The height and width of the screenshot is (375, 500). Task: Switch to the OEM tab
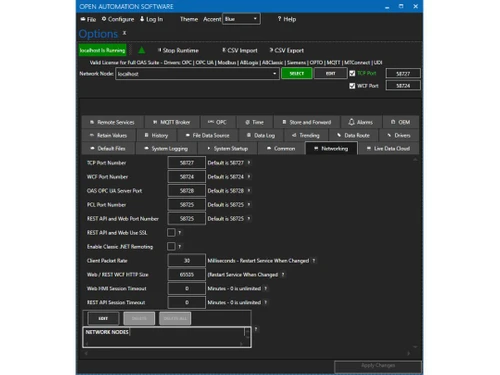[x=400, y=122]
